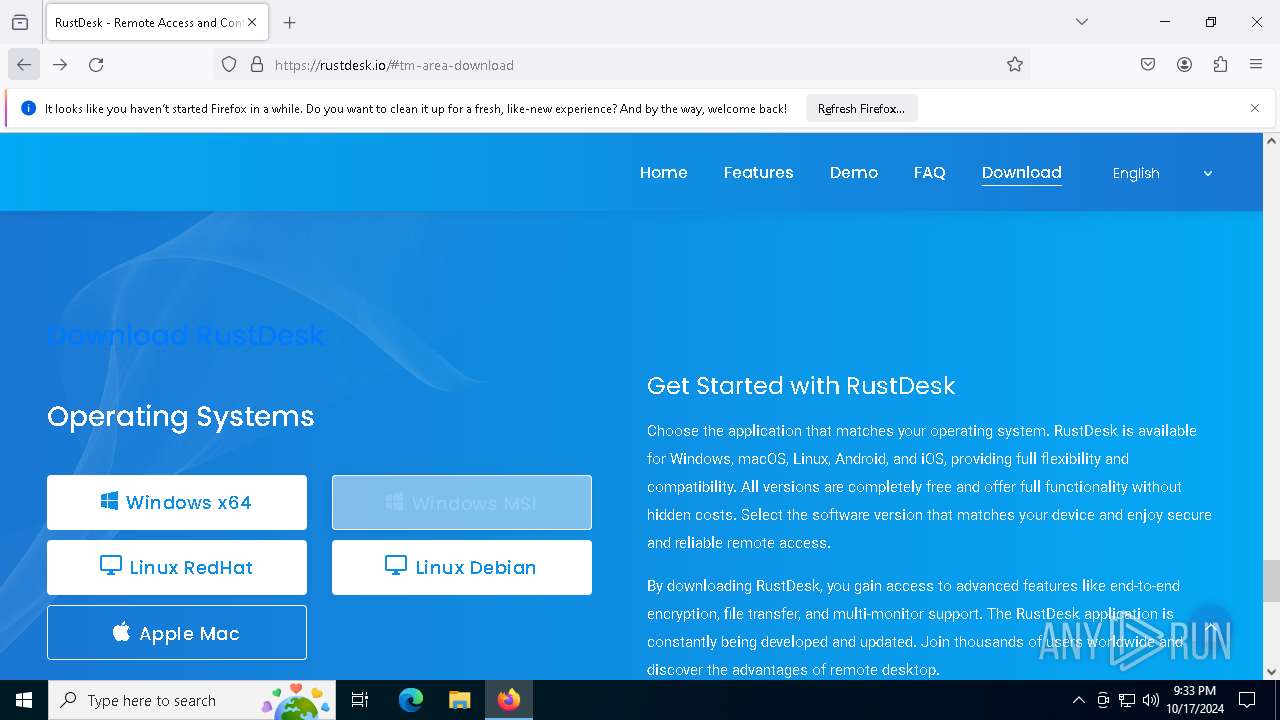Click the taskbar search box
The image size is (1280, 720).
(x=193, y=700)
